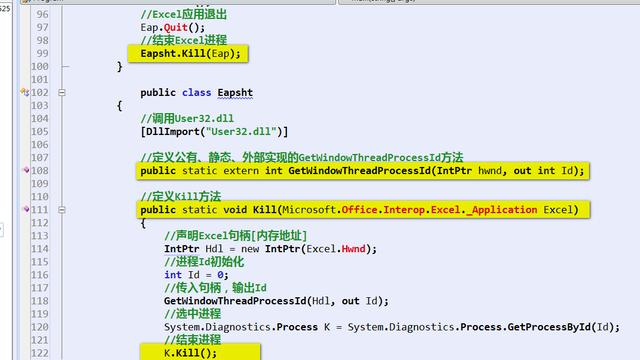Click '_Application' in the Kill method signature
The height and width of the screenshot is (360, 640).
point(502,210)
